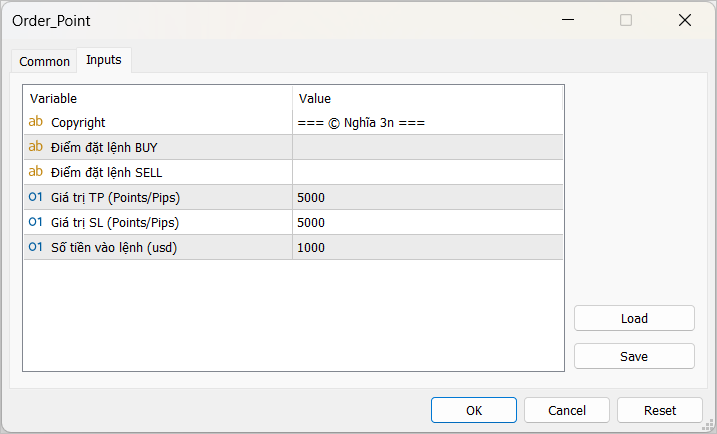Edit the Giá trị TP value 5000
The width and height of the screenshot is (717, 434).
[x=427, y=197]
